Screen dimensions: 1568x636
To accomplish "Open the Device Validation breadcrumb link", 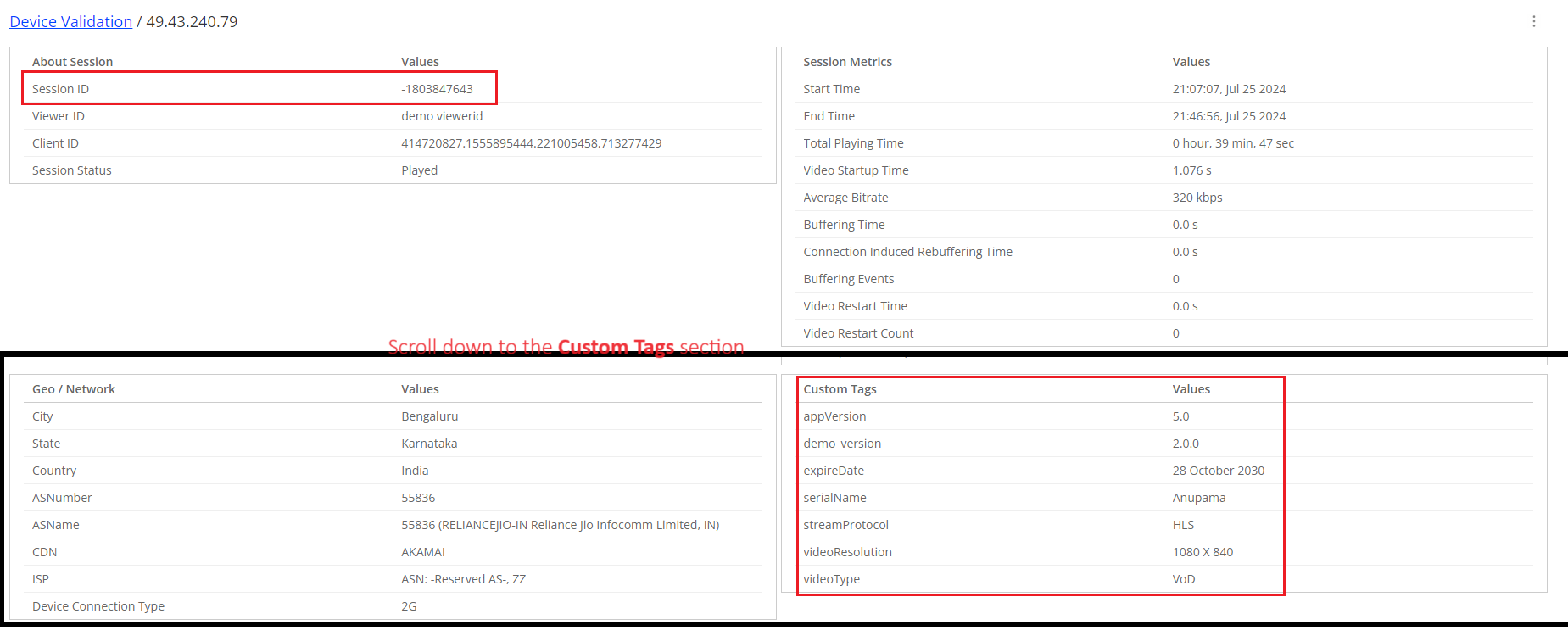I will click(x=71, y=21).
